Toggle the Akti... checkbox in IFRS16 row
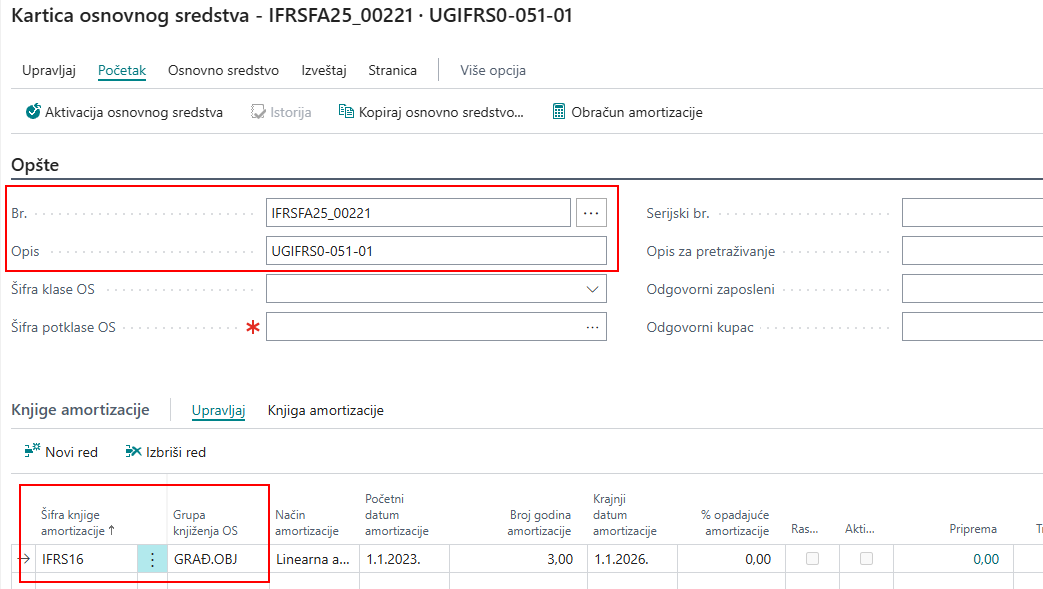 866,558
